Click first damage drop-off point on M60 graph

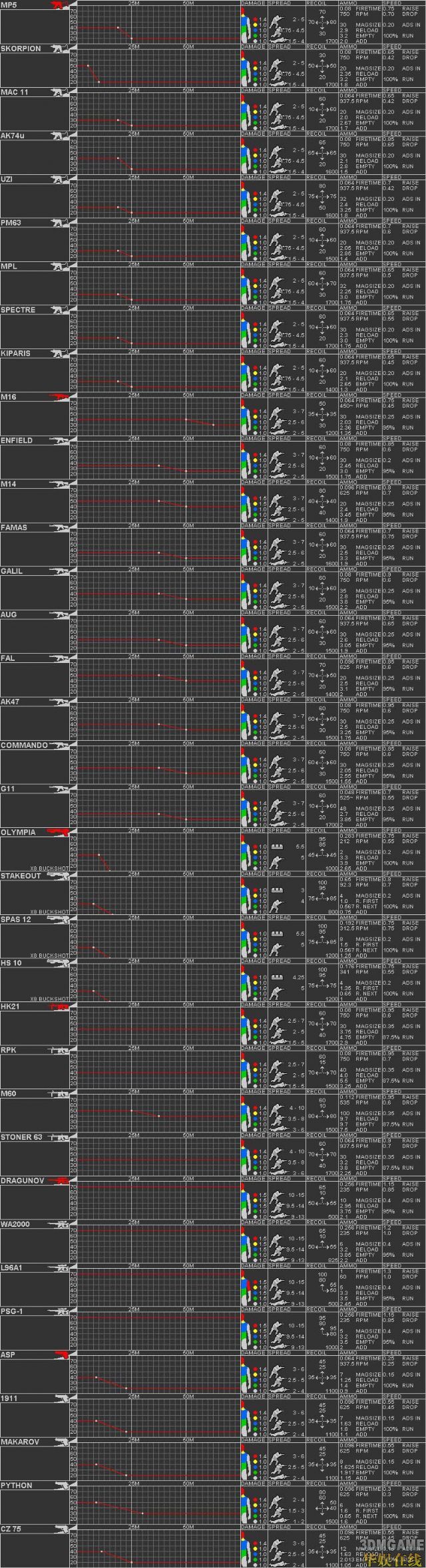pyautogui.click(x=132, y=1111)
